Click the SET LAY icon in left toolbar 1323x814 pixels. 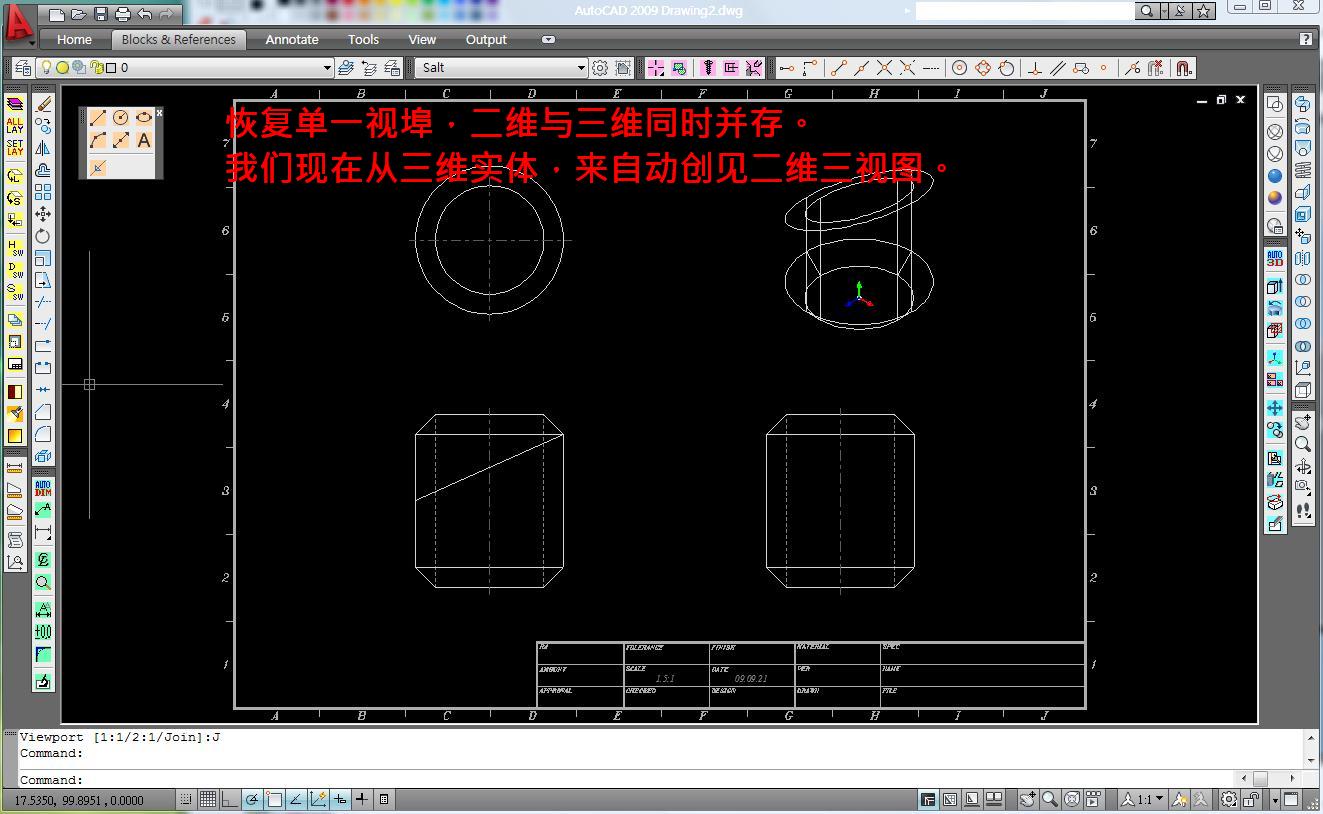pyautogui.click(x=15, y=148)
